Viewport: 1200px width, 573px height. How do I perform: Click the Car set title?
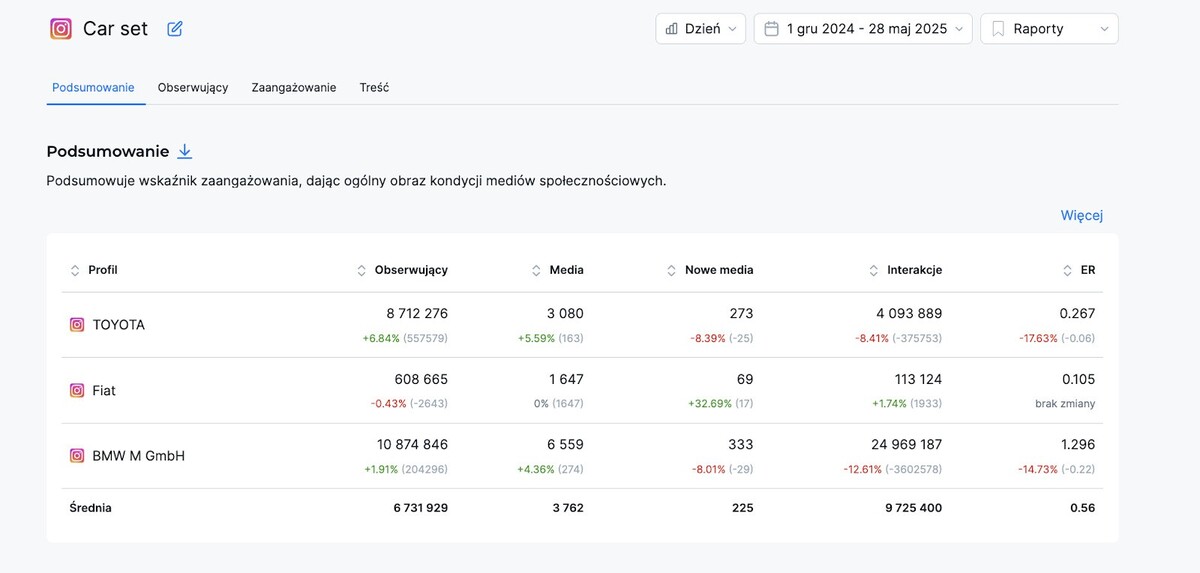pos(115,29)
